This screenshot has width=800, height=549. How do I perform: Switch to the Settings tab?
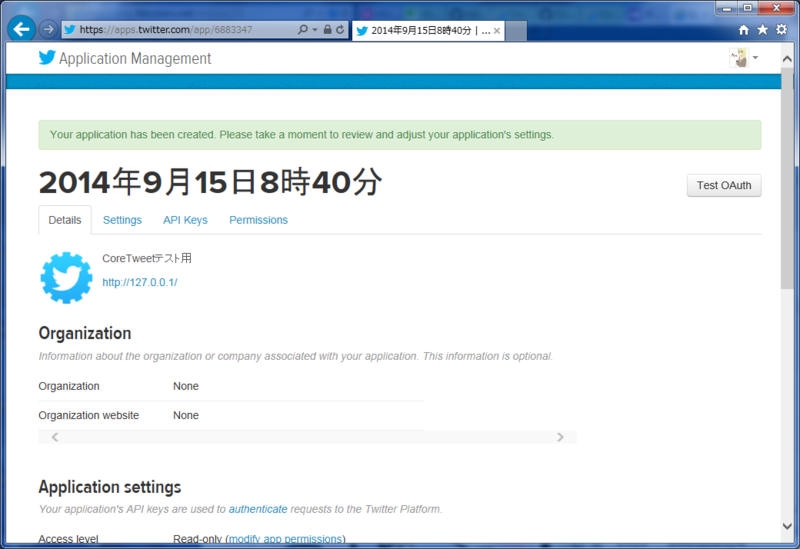tap(122, 220)
